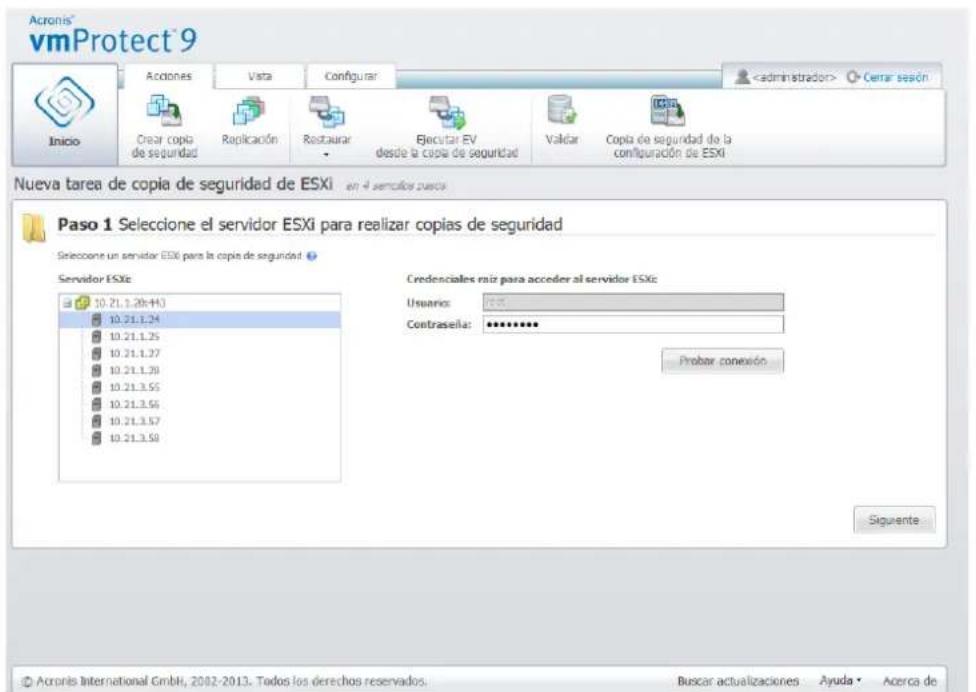Select server 10.21.1.25
The image size is (976, 692).
(134, 337)
